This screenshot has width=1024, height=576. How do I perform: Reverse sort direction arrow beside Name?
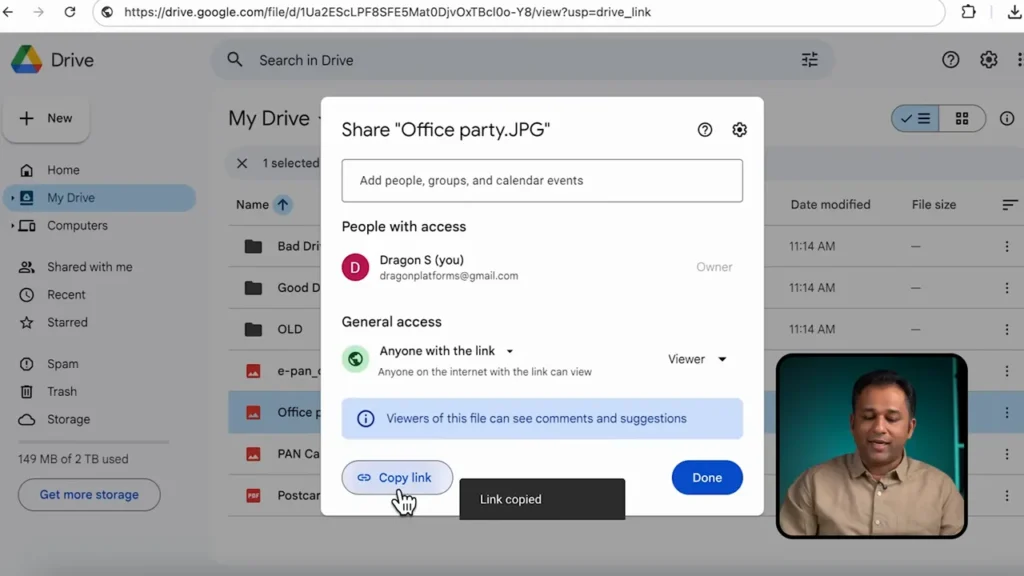(x=283, y=205)
